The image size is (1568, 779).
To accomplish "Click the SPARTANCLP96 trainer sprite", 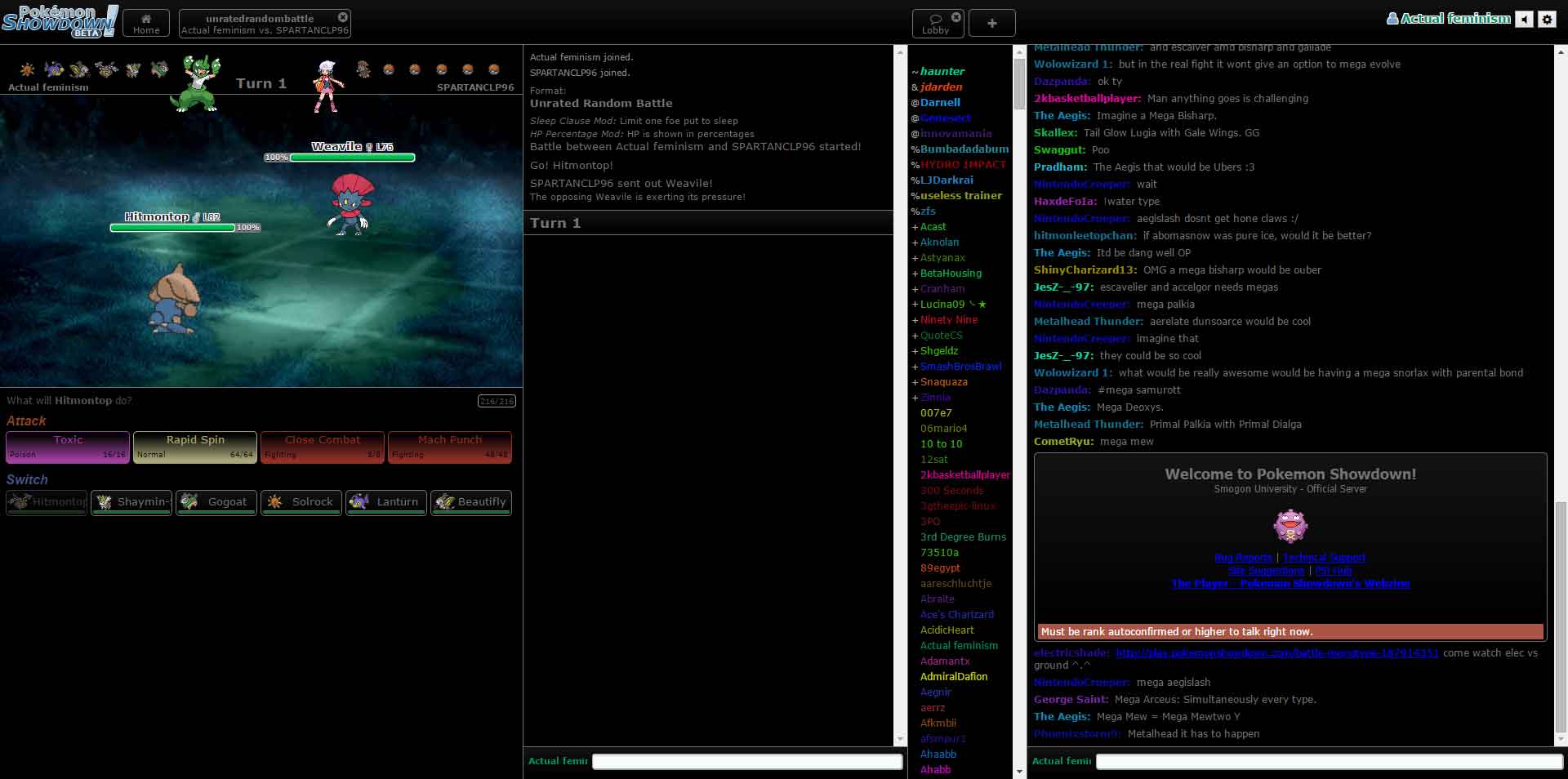I will point(328,85).
